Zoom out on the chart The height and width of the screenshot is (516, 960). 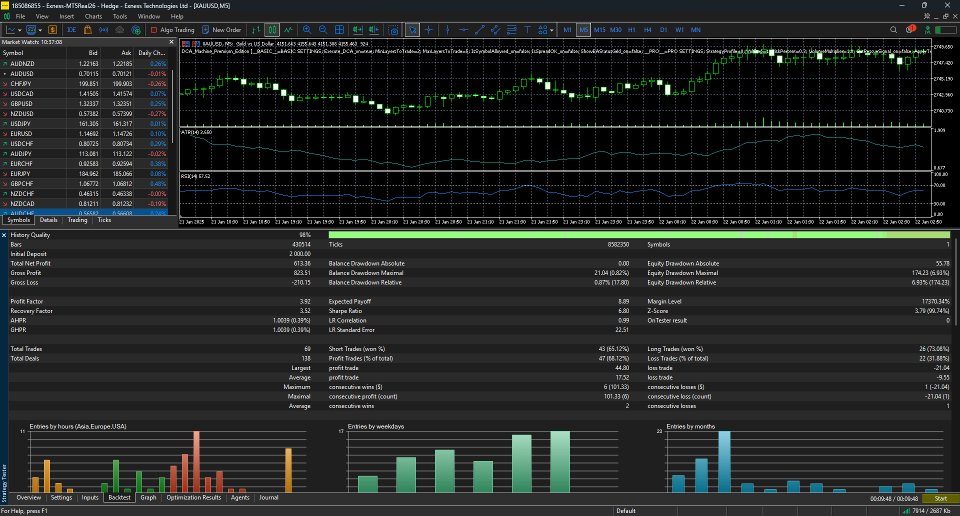(x=323, y=29)
